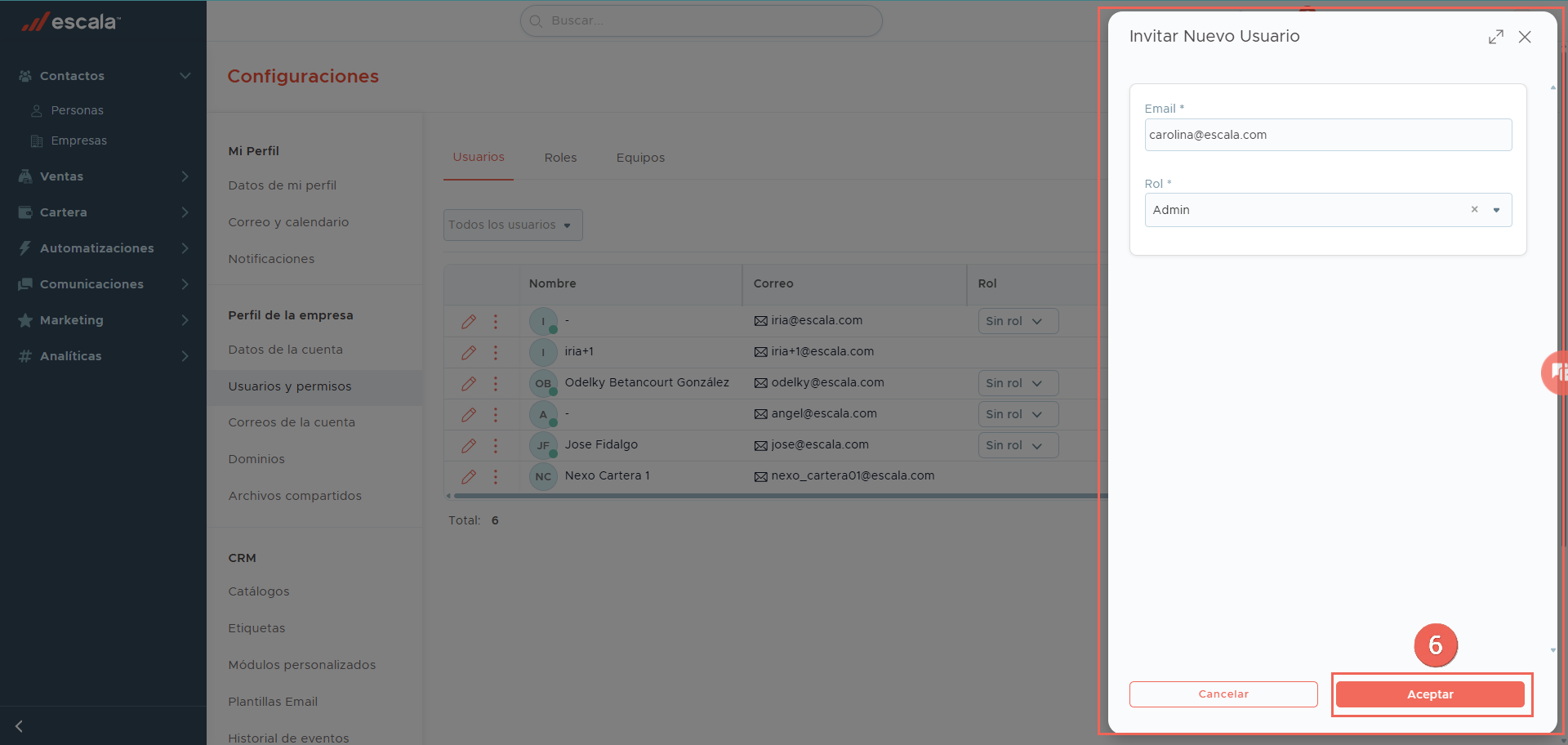Viewport: 1568px width, 745px height.
Task: Click the Empresas building icon
Action: pos(37,141)
